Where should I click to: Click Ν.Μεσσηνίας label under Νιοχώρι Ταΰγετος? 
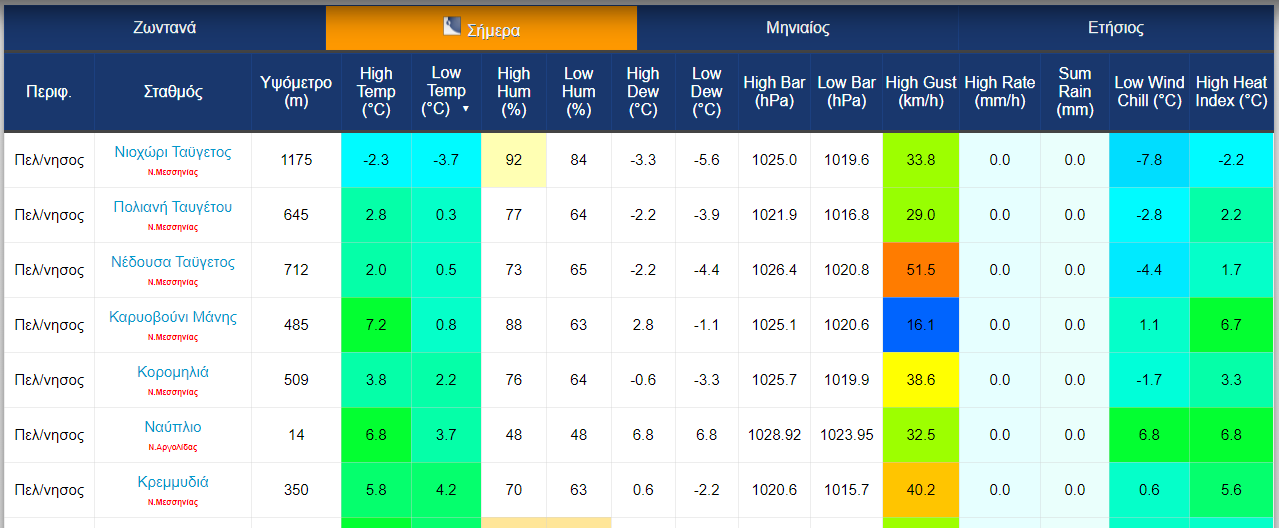(x=173, y=172)
